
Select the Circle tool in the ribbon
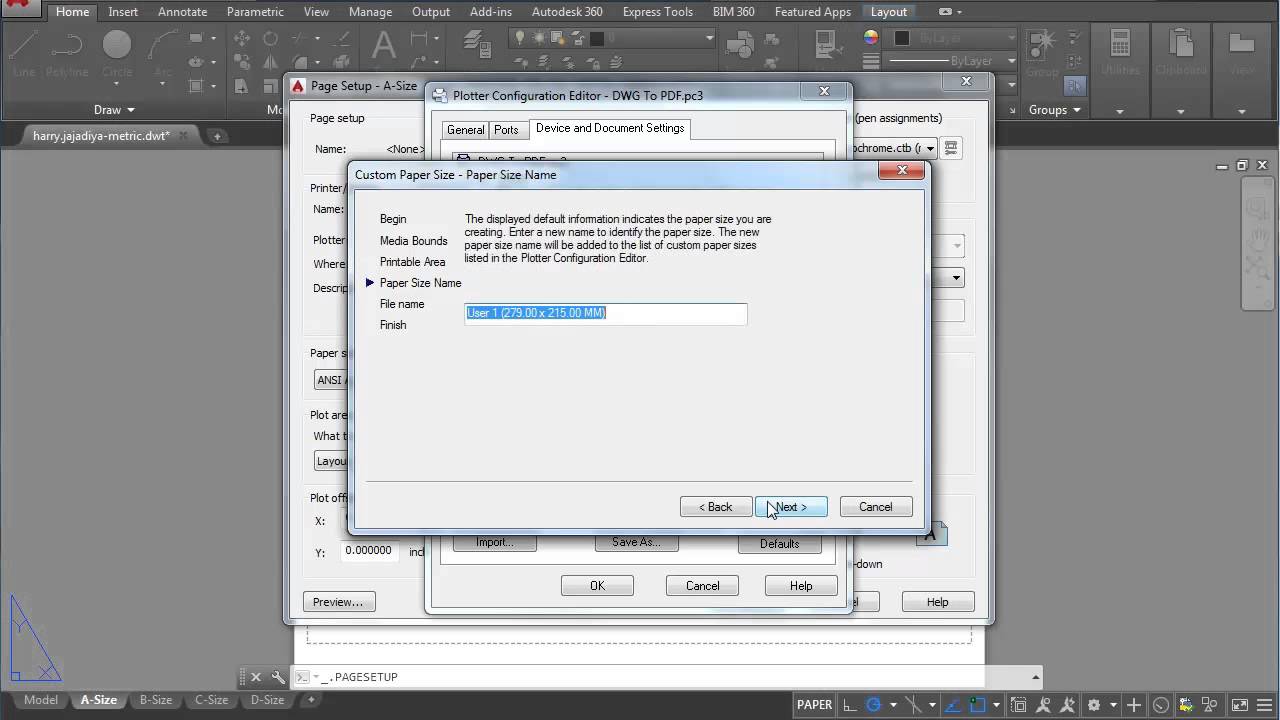pyautogui.click(x=117, y=52)
